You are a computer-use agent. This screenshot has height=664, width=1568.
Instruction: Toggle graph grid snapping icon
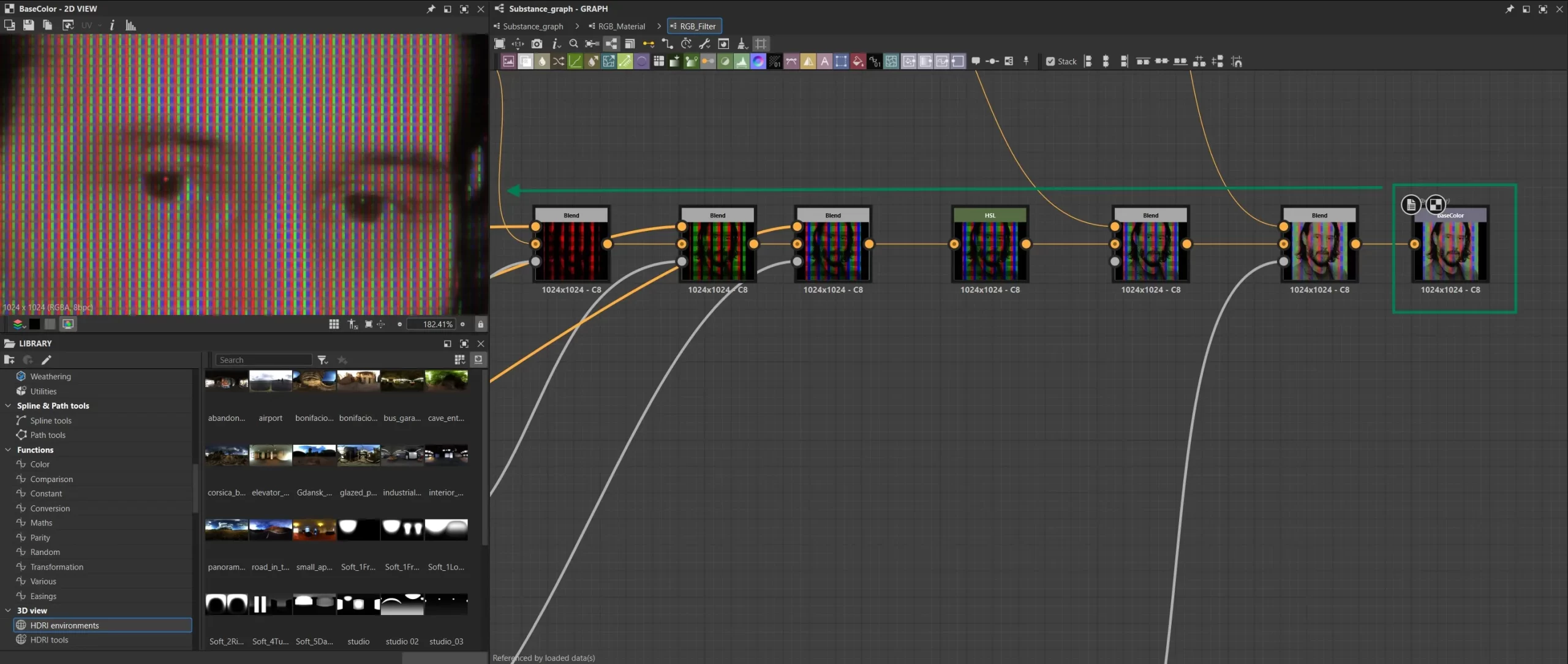coord(761,43)
